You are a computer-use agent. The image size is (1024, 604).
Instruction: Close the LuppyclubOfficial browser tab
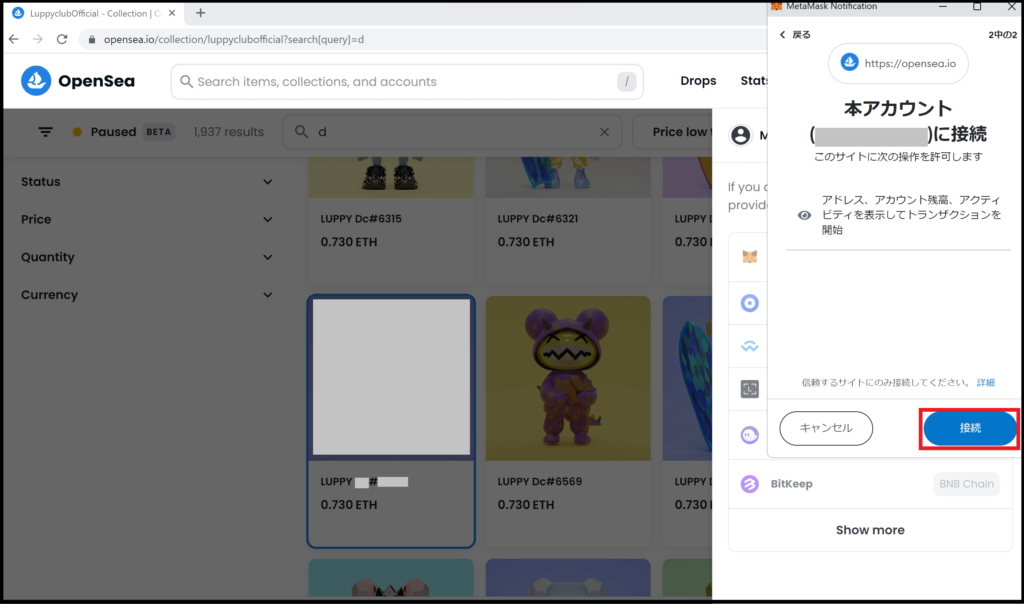coord(172,13)
